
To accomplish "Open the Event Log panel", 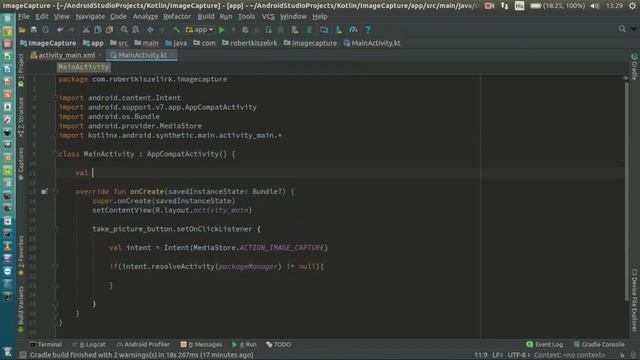I will coord(544,344).
